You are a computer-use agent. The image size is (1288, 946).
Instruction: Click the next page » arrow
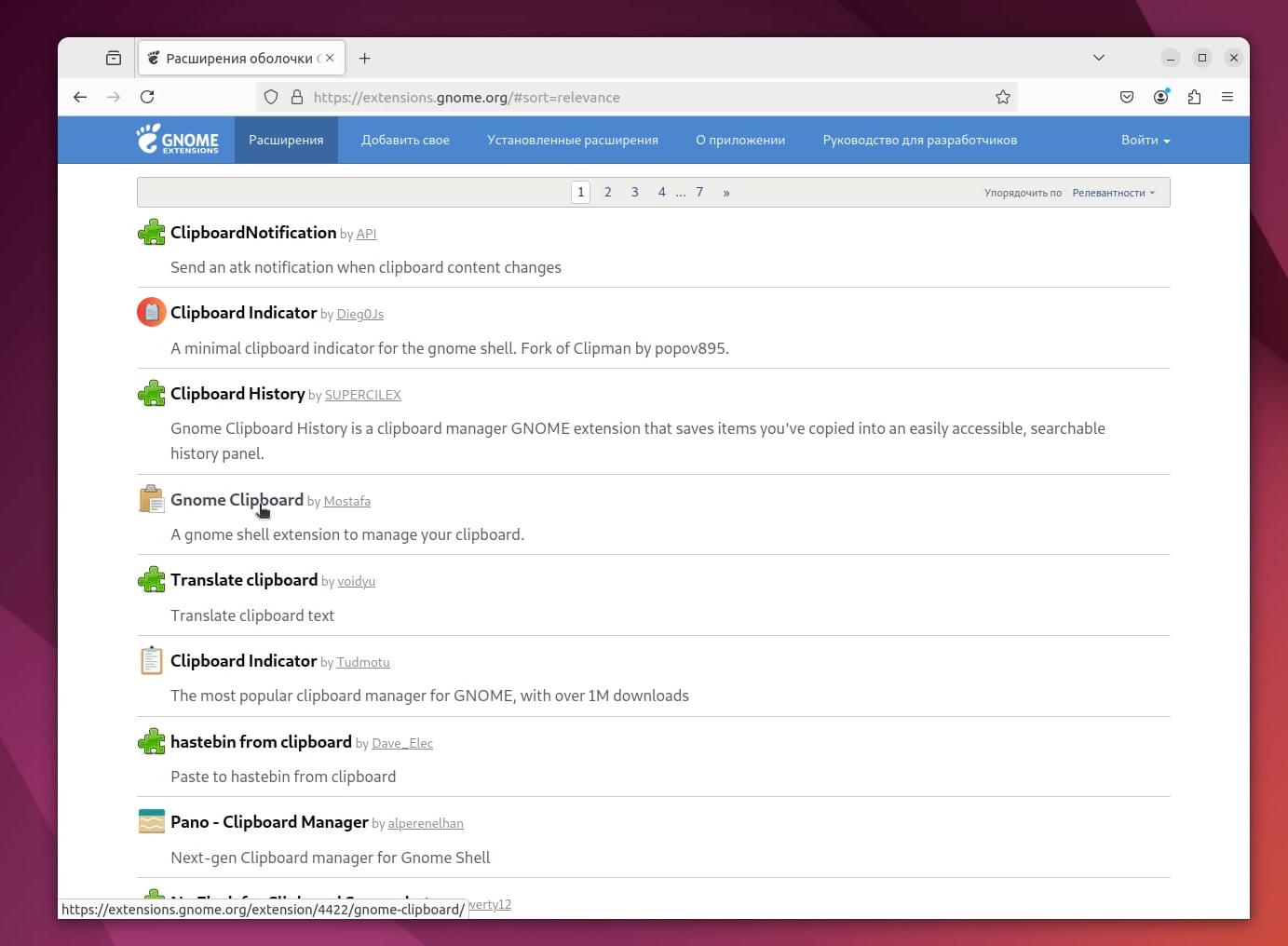726,192
